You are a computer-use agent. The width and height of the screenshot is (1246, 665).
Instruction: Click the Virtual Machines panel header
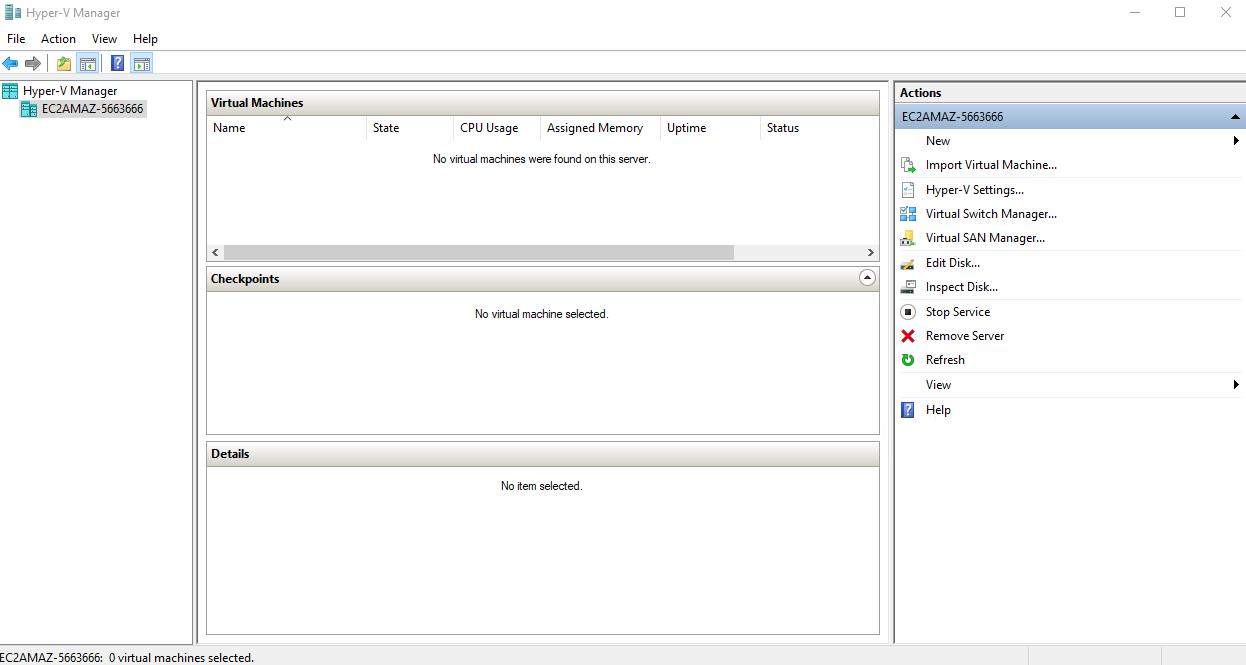[x=543, y=103]
